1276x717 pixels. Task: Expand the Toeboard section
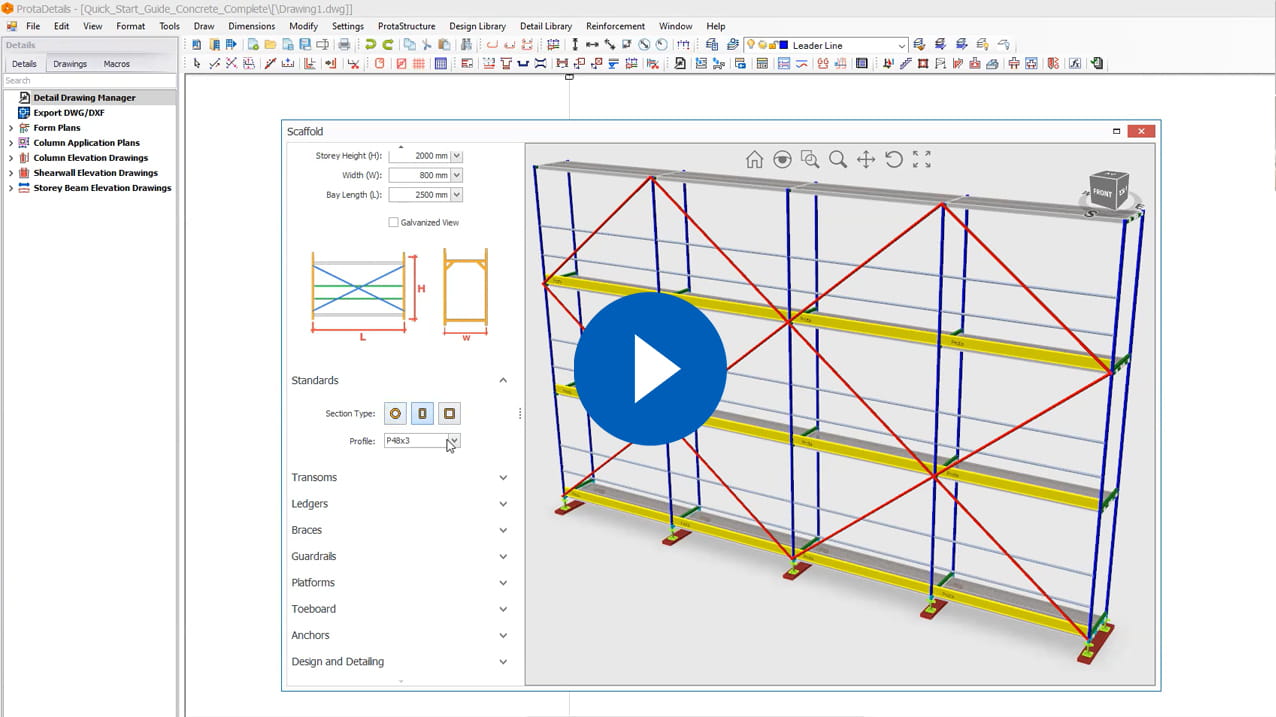[x=503, y=609]
